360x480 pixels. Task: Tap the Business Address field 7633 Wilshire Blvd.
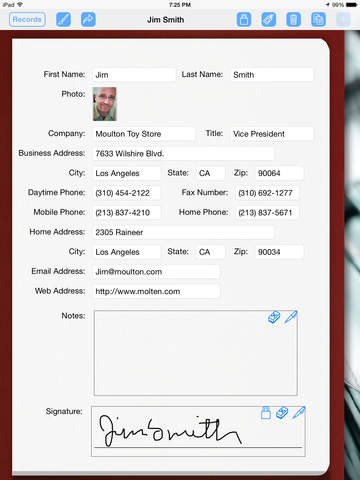(183, 153)
